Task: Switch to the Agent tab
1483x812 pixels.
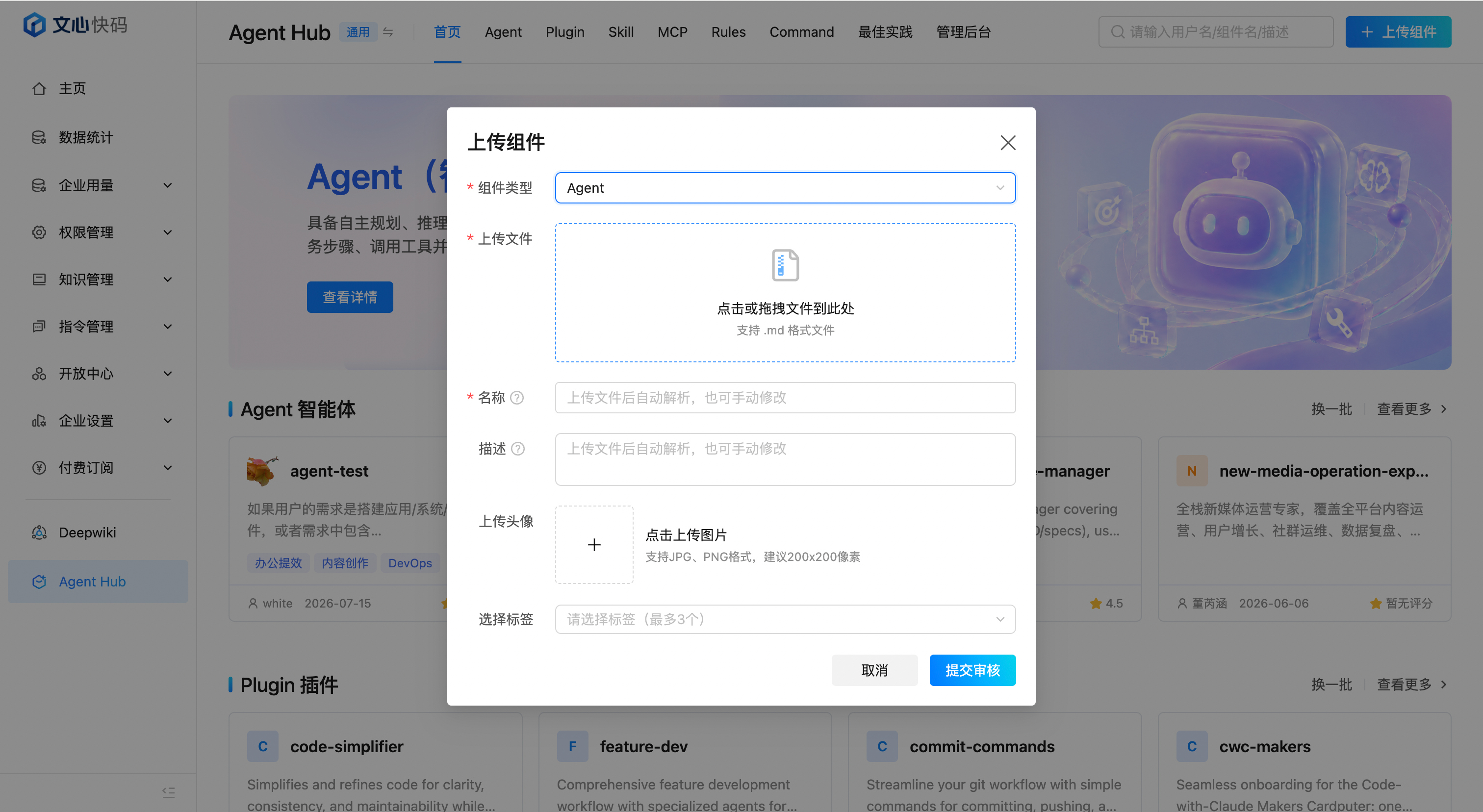Action: click(x=503, y=32)
